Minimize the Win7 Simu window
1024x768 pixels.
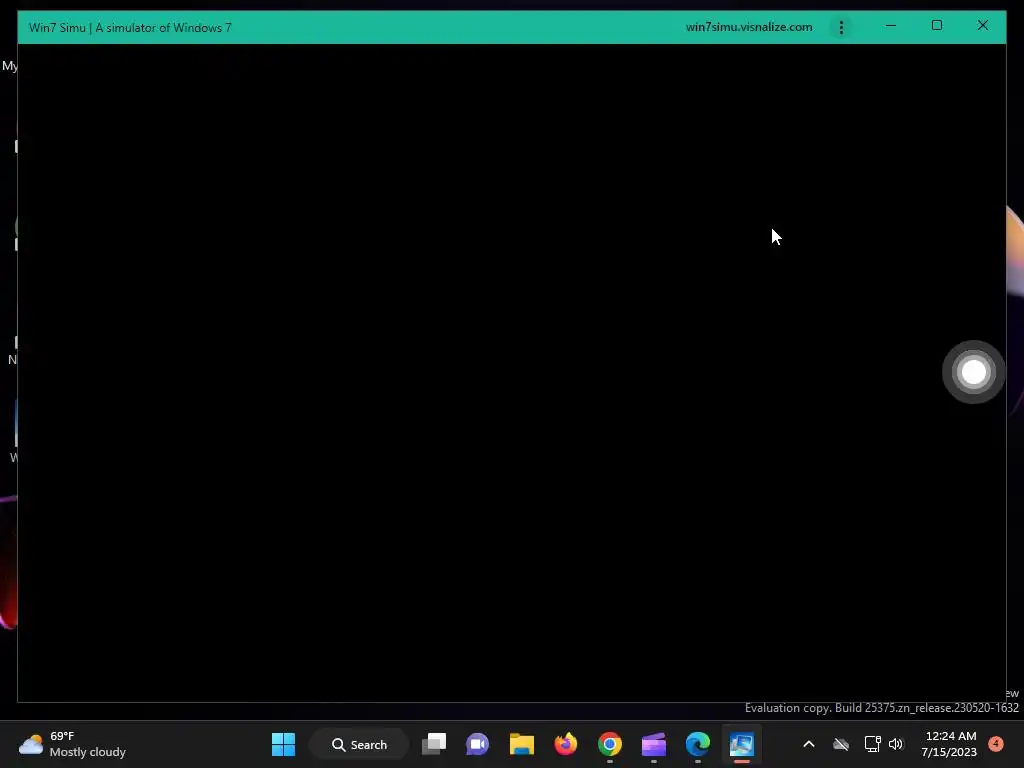click(891, 26)
